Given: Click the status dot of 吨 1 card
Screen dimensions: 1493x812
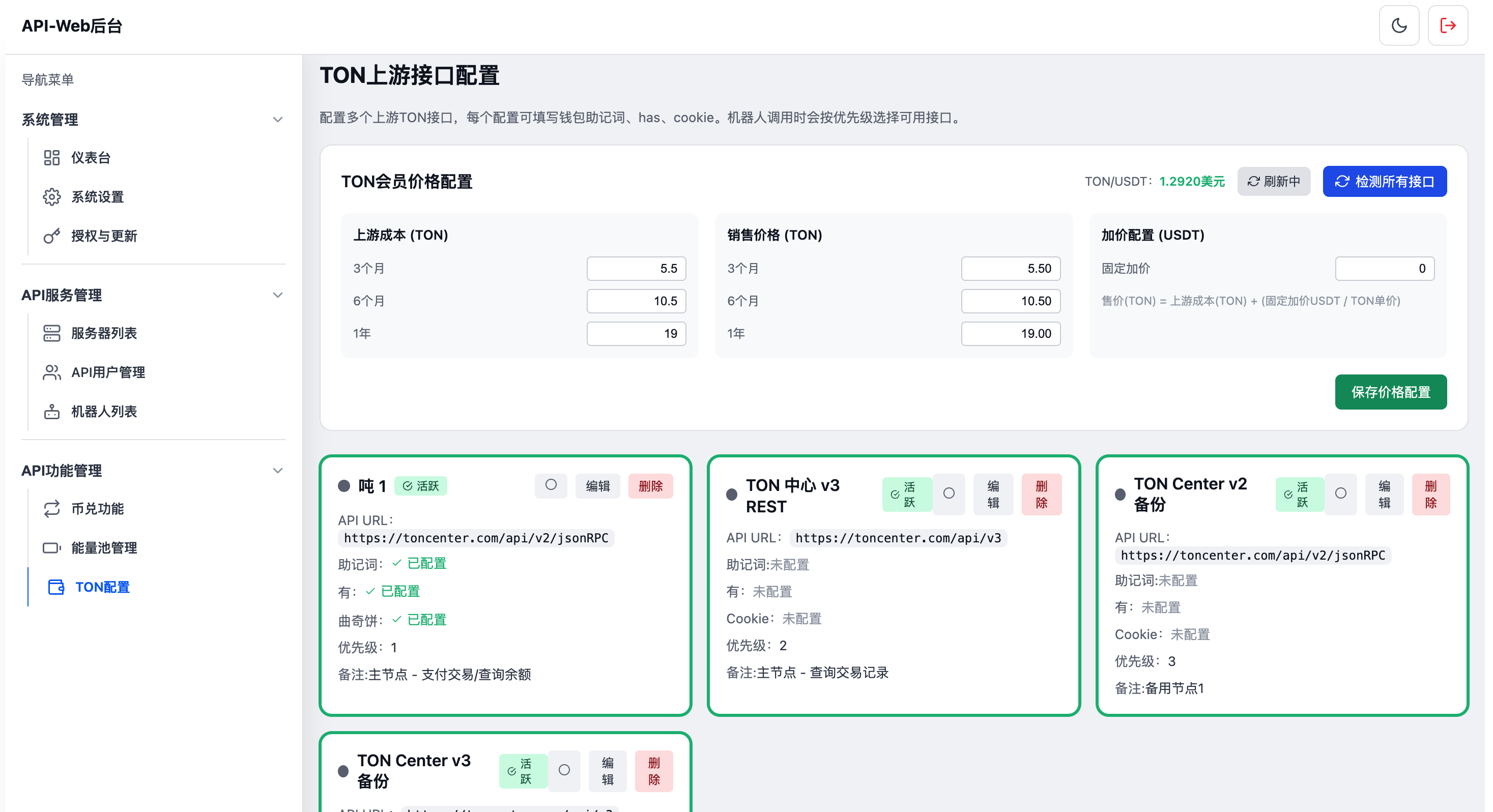Looking at the screenshot, I should click(x=343, y=486).
